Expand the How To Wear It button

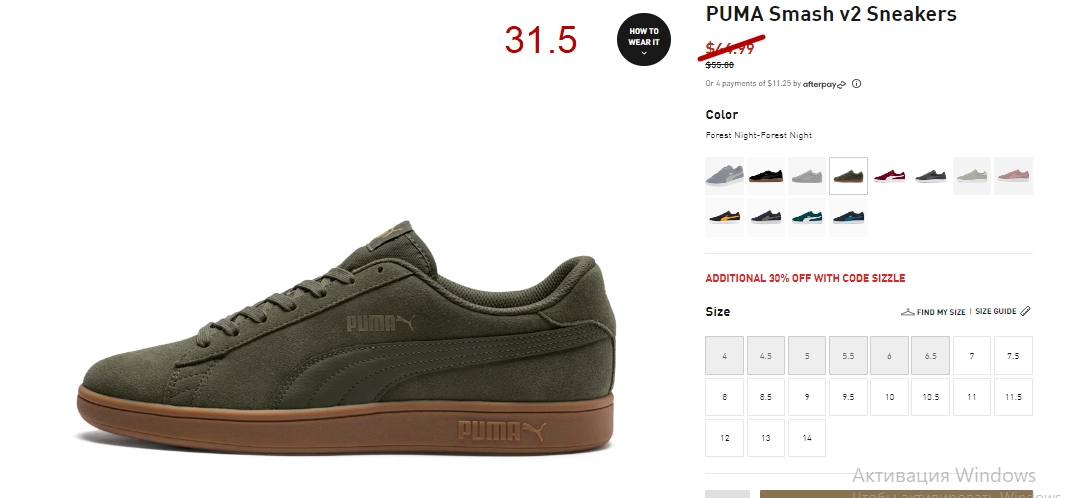644,39
